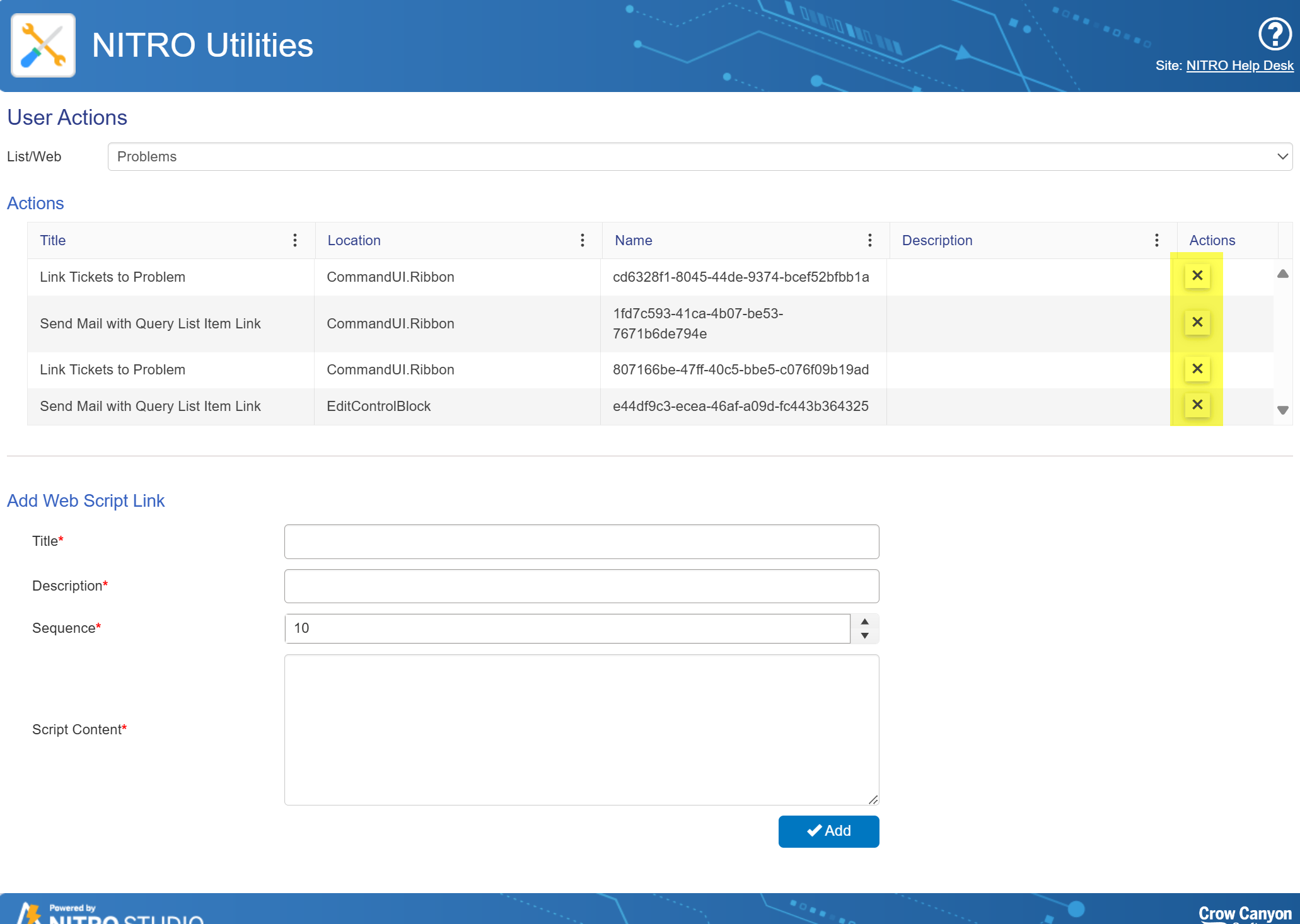Focus the Title input field
This screenshot has width=1300, height=924.
coord(581,541)
